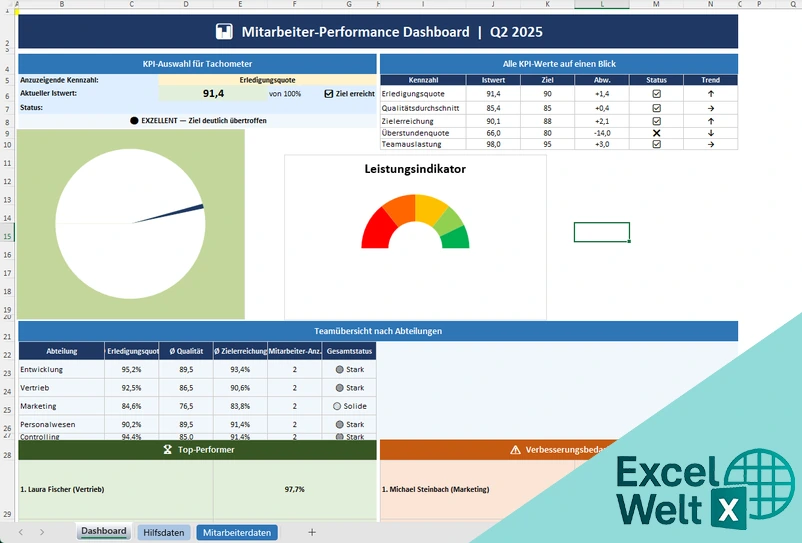The width and height of the screenshot is (802, 543).
Task: Select column header C
Action: coord(131,4)
